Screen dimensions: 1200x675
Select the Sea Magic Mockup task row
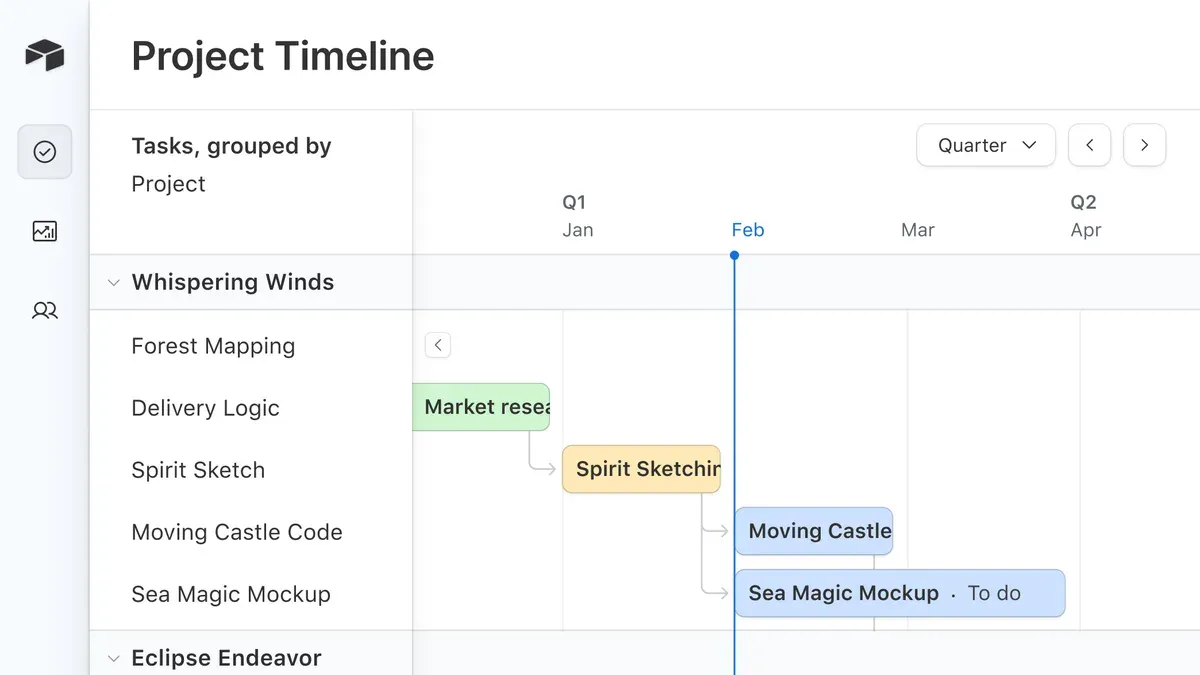tap(251, 594)
